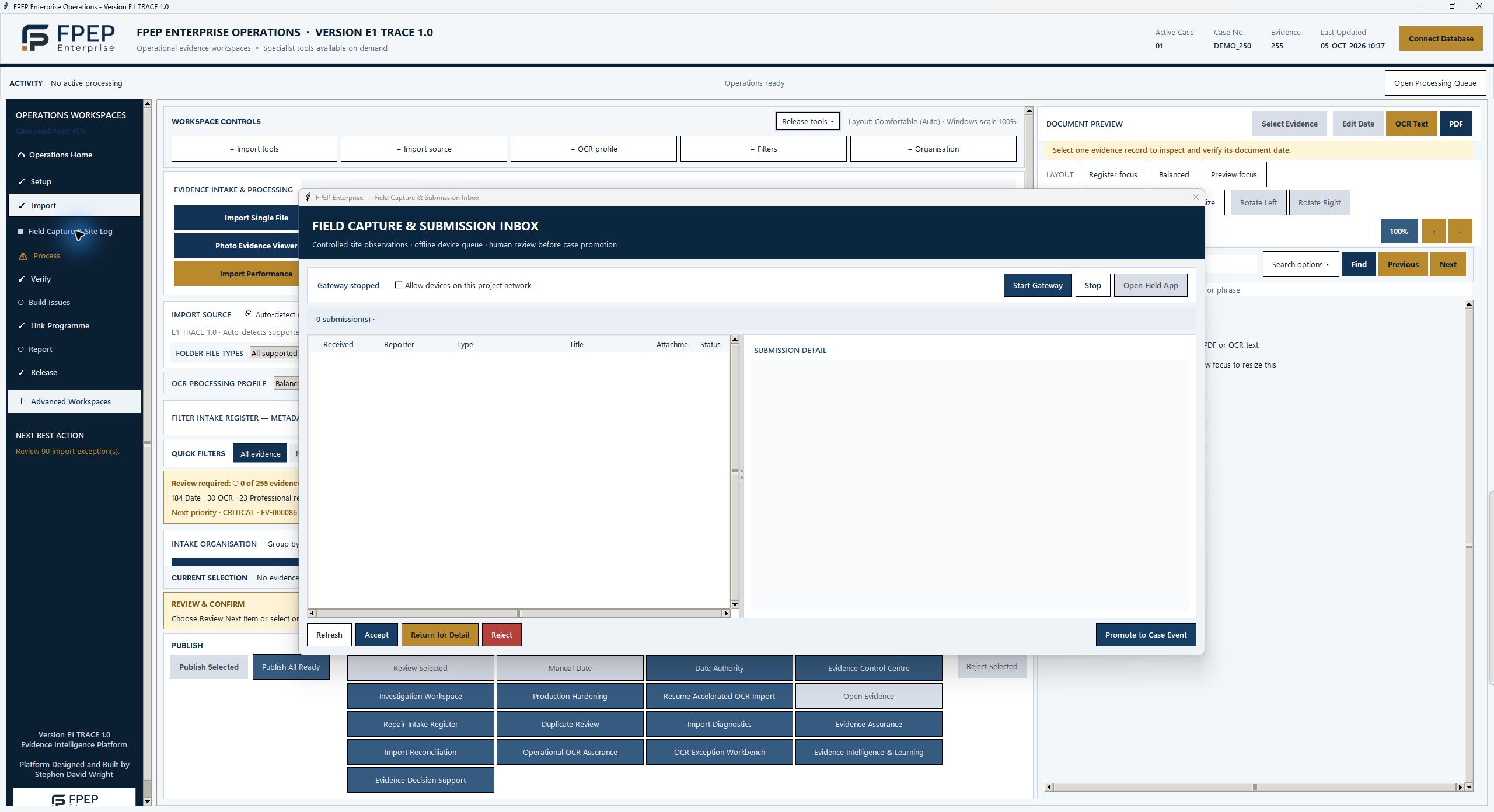Viewport: 1494px width, 812px height.
Task: Switch to the Verify workspace
Action: (41, 279)
